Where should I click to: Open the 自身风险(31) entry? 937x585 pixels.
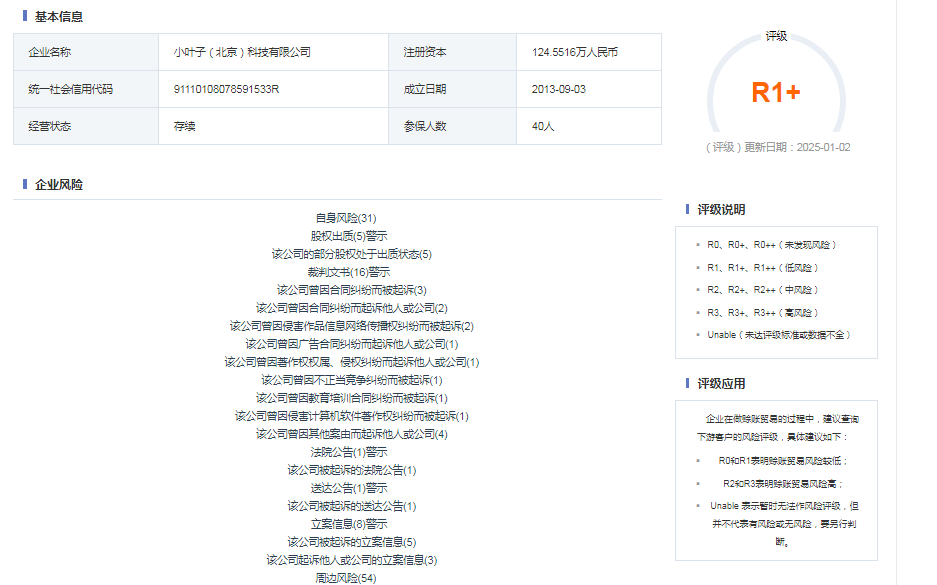pyautogui.click(x=346, y=218)
